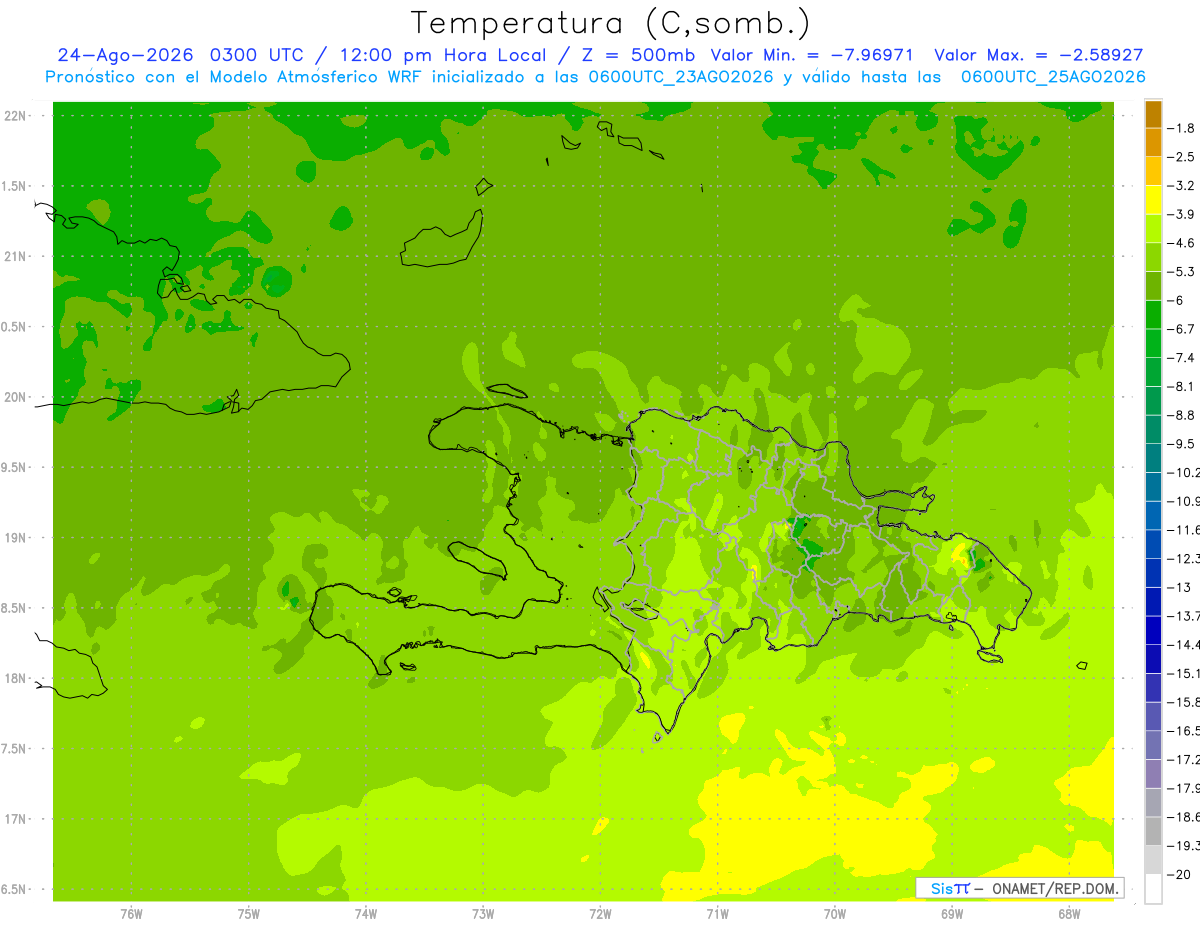The width and height of the screenshot is (1200, 927).
Task: Click the legend swatch between -5.3 and -6
Action: click(1153, 286)
